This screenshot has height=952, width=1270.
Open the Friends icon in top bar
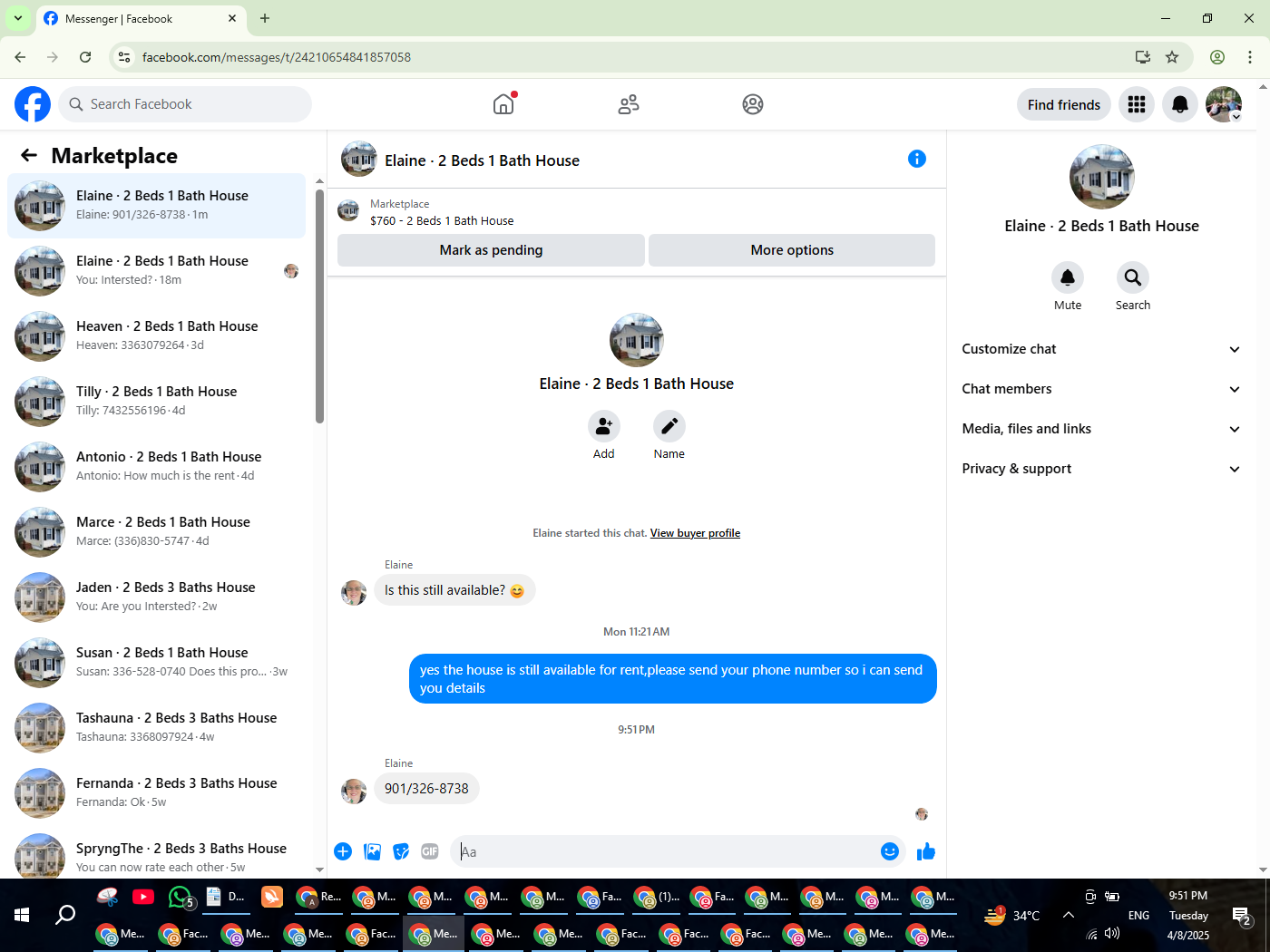pos(629,104)
